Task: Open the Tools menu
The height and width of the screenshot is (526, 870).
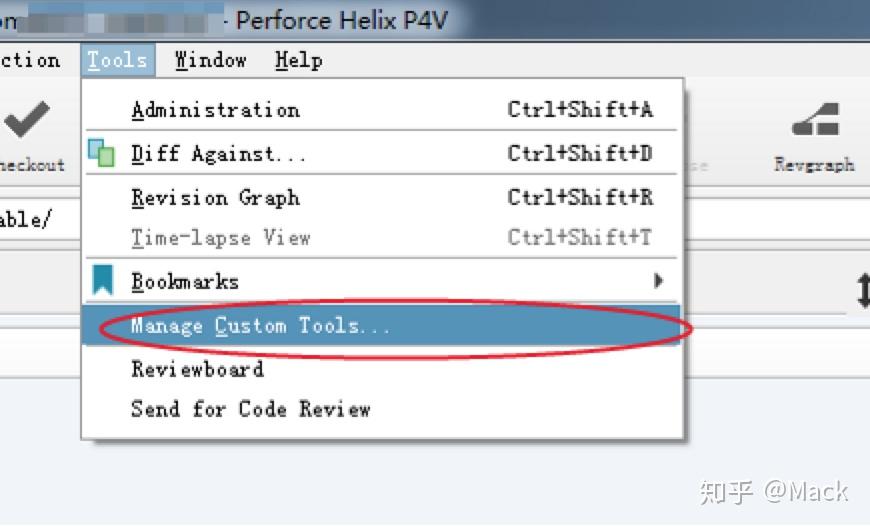Action: [x=117, y=60]
